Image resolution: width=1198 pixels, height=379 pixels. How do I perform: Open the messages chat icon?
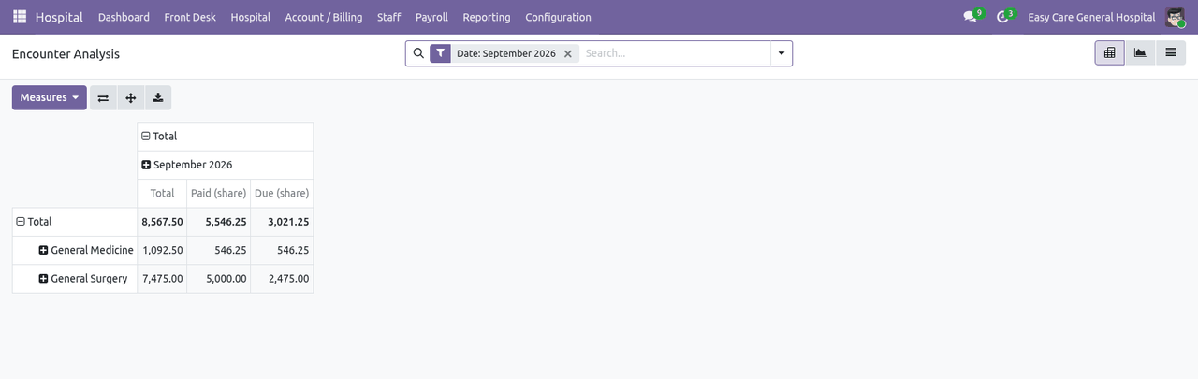(971, 17)
